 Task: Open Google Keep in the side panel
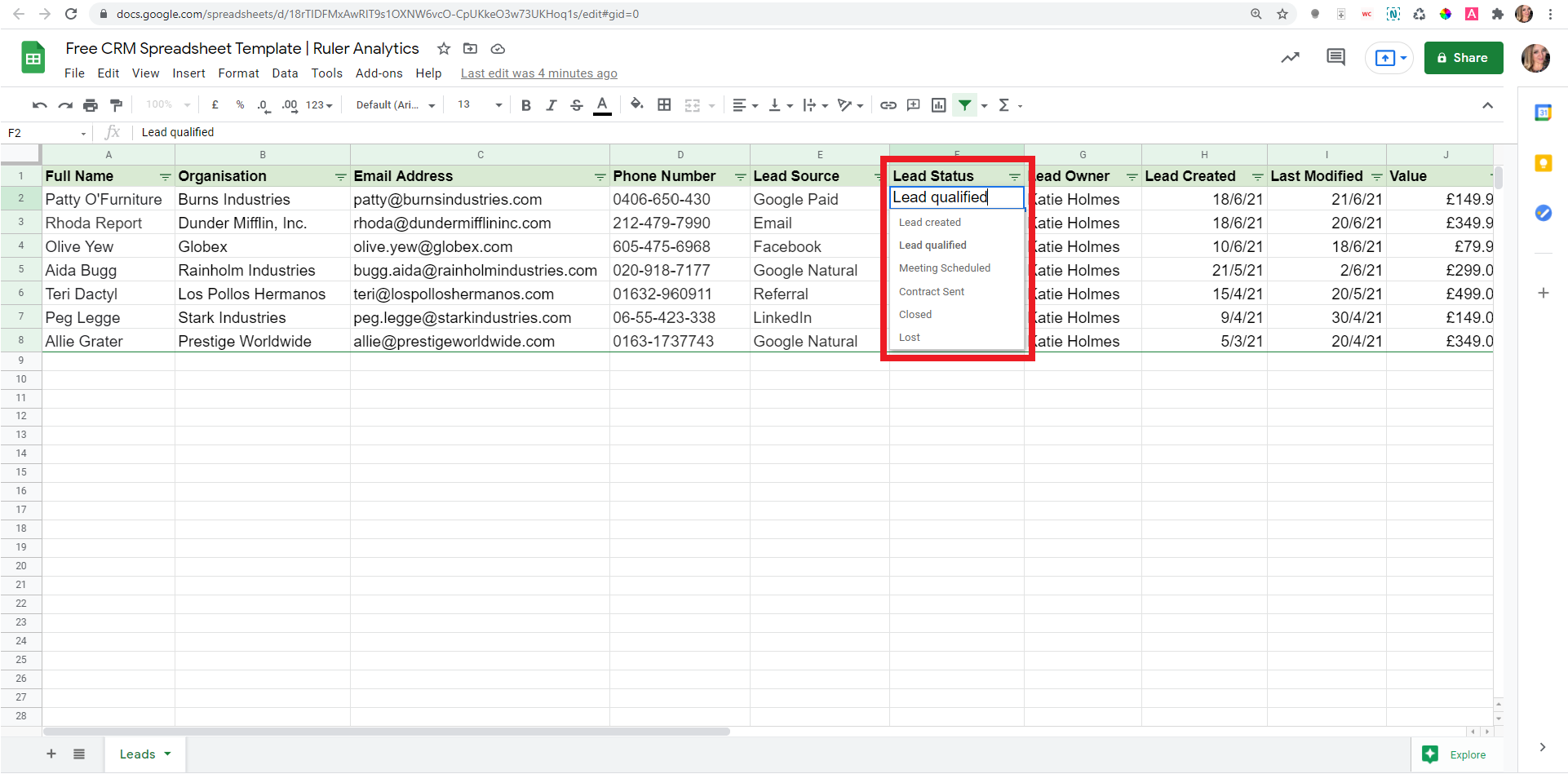coord(1543,163)
